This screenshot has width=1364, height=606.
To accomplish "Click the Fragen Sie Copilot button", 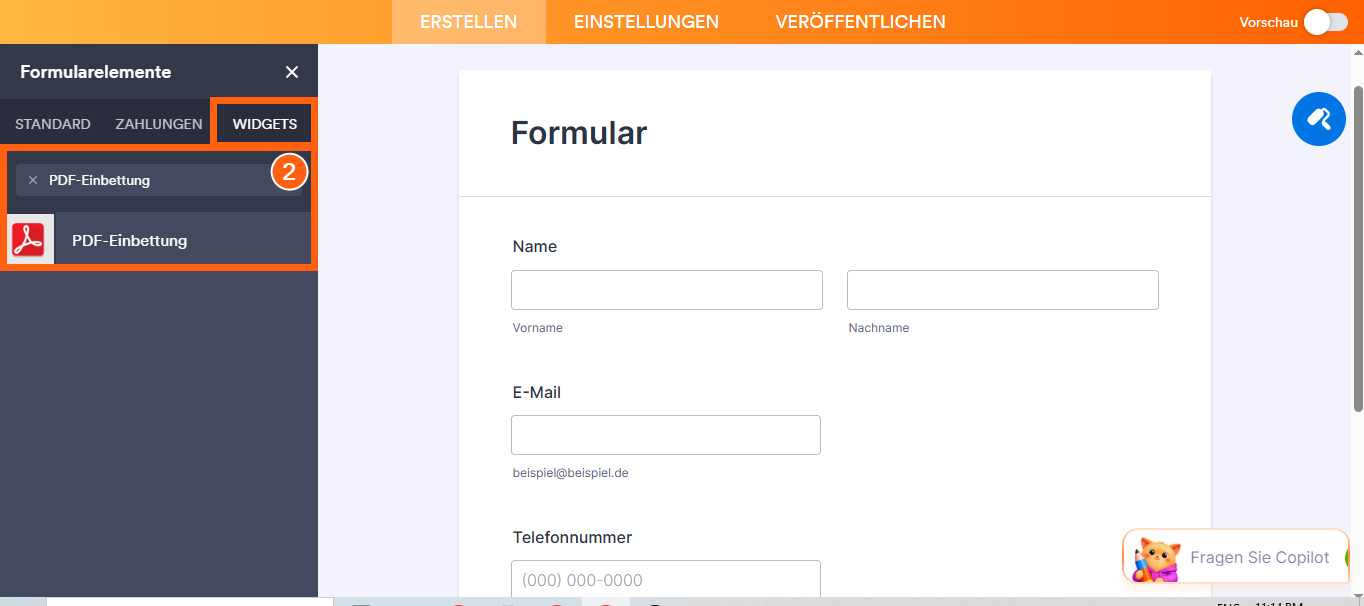I will coord(1236,557).
